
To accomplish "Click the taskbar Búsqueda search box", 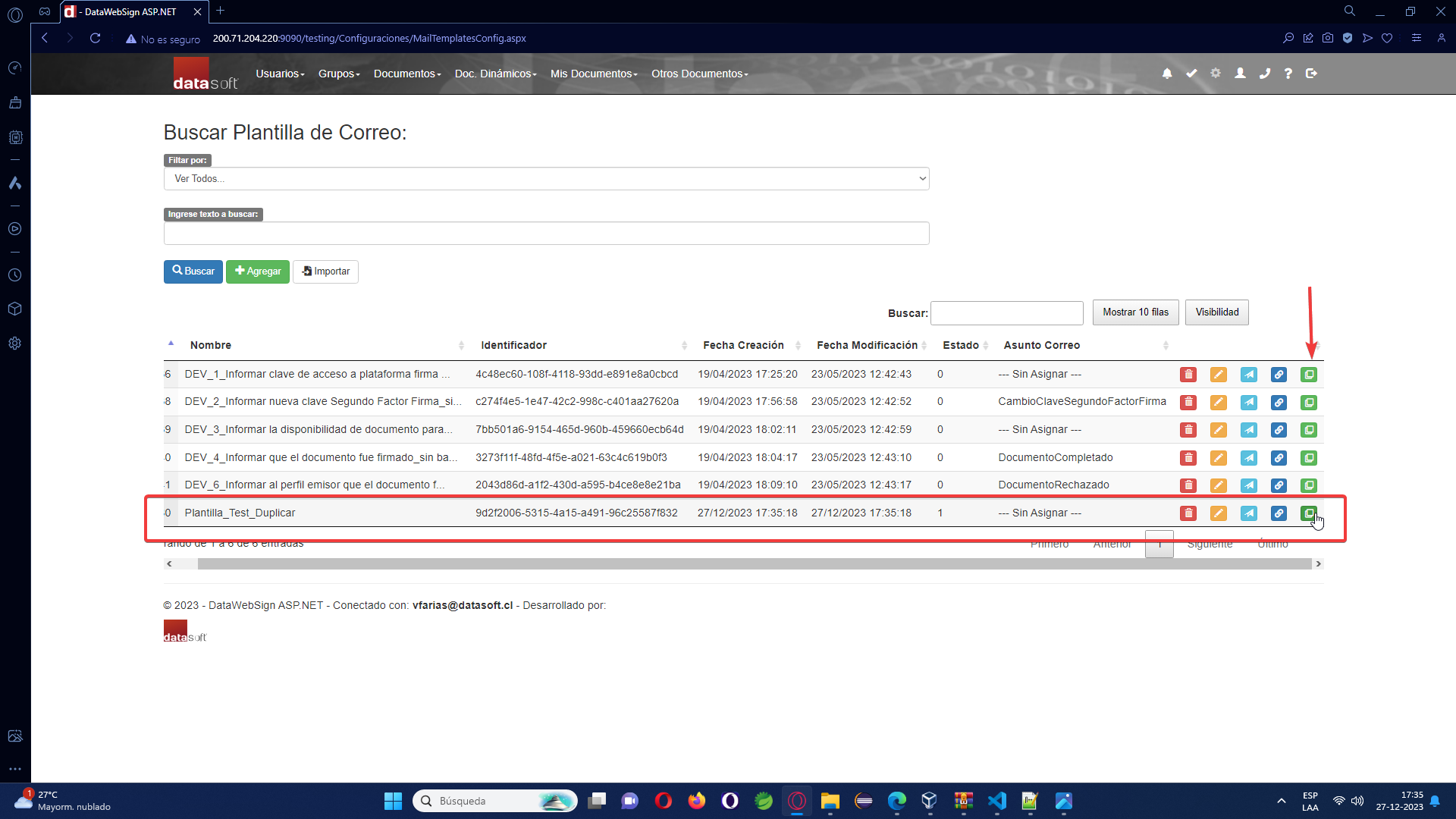I will 494,801.
